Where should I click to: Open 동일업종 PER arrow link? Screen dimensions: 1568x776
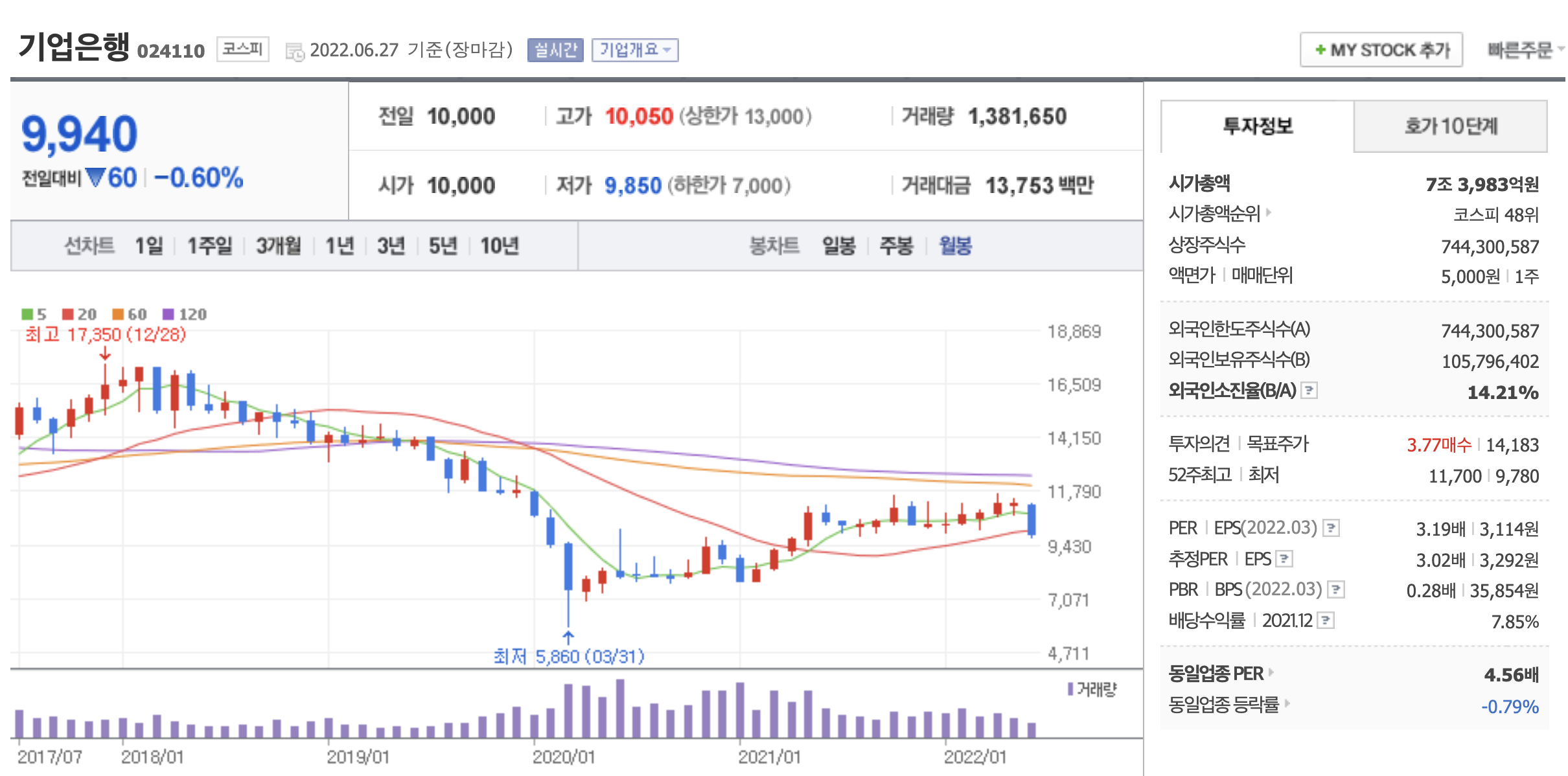coord(1271,672)
